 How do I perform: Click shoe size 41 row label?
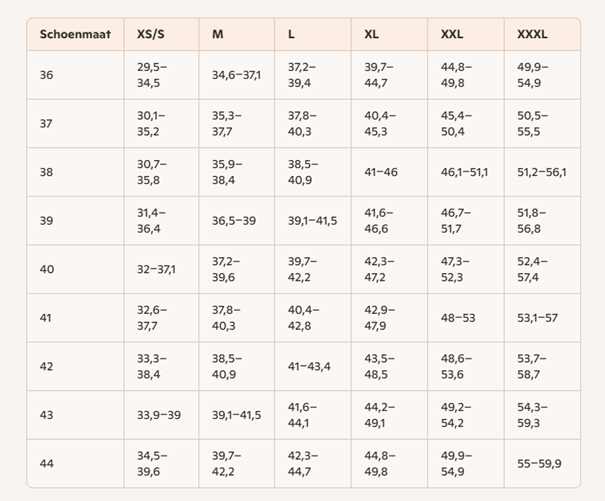pos(47,317)
